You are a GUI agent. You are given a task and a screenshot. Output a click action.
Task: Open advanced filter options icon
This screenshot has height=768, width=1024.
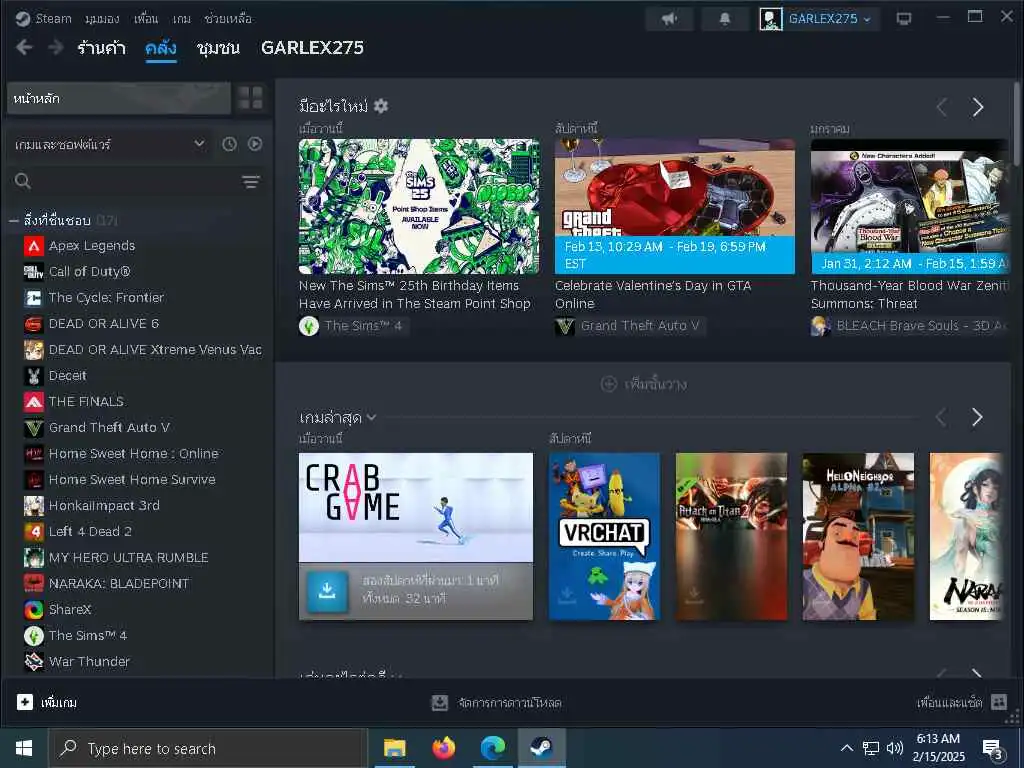click(x=251, y=182)
